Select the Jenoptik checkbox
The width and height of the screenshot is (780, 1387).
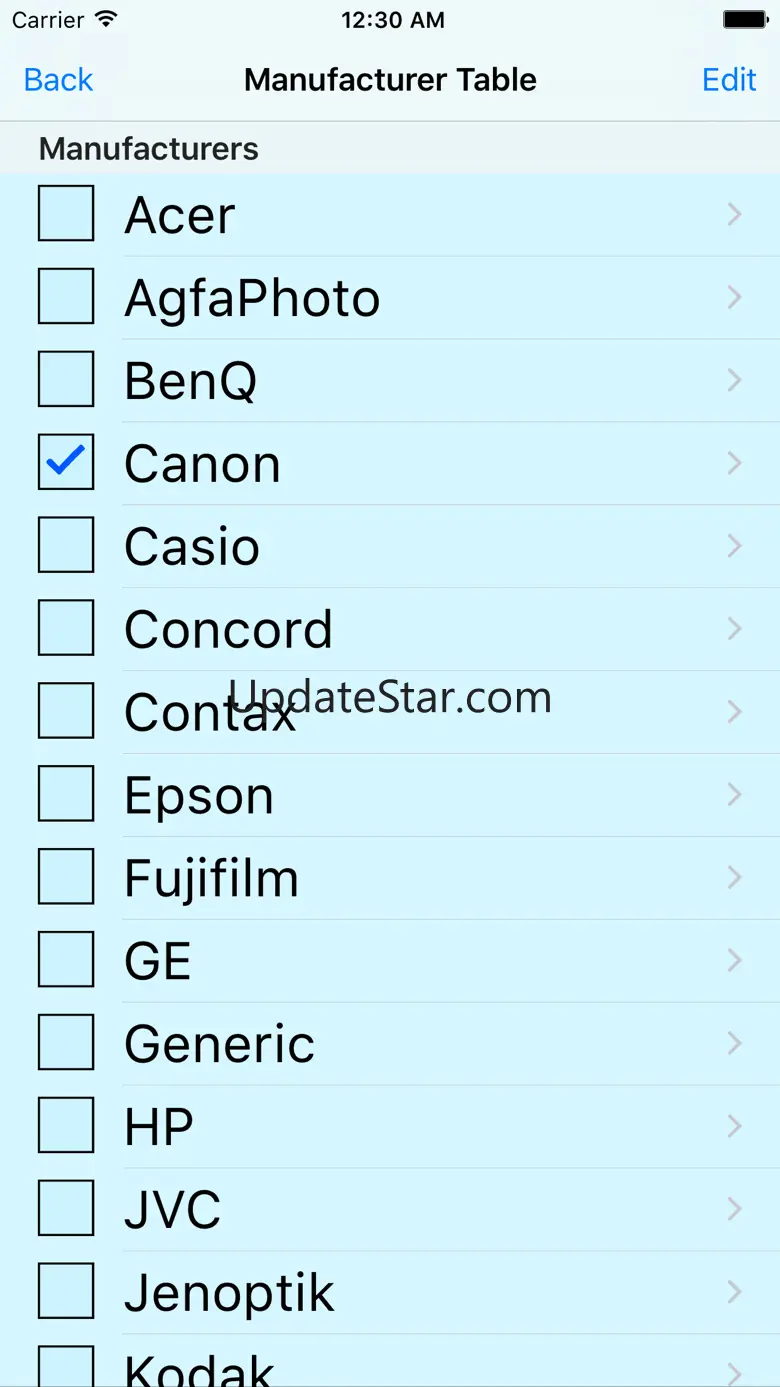66,1292
